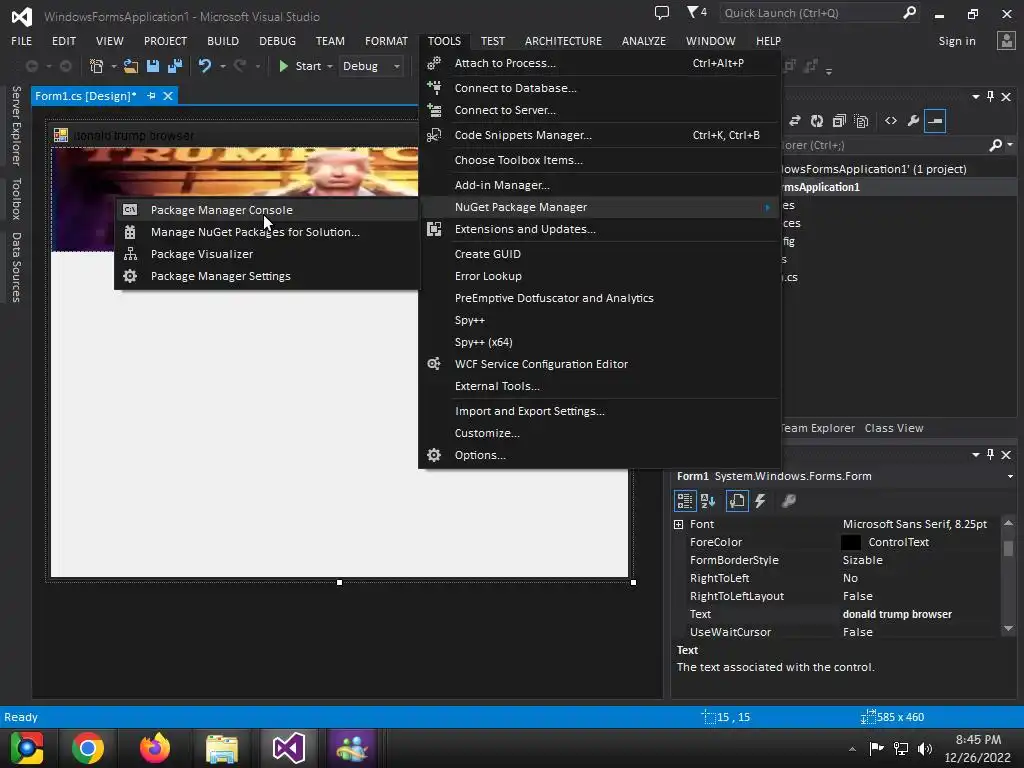
Task: Open Options from the Tools menu
Action: pos(600,455)
